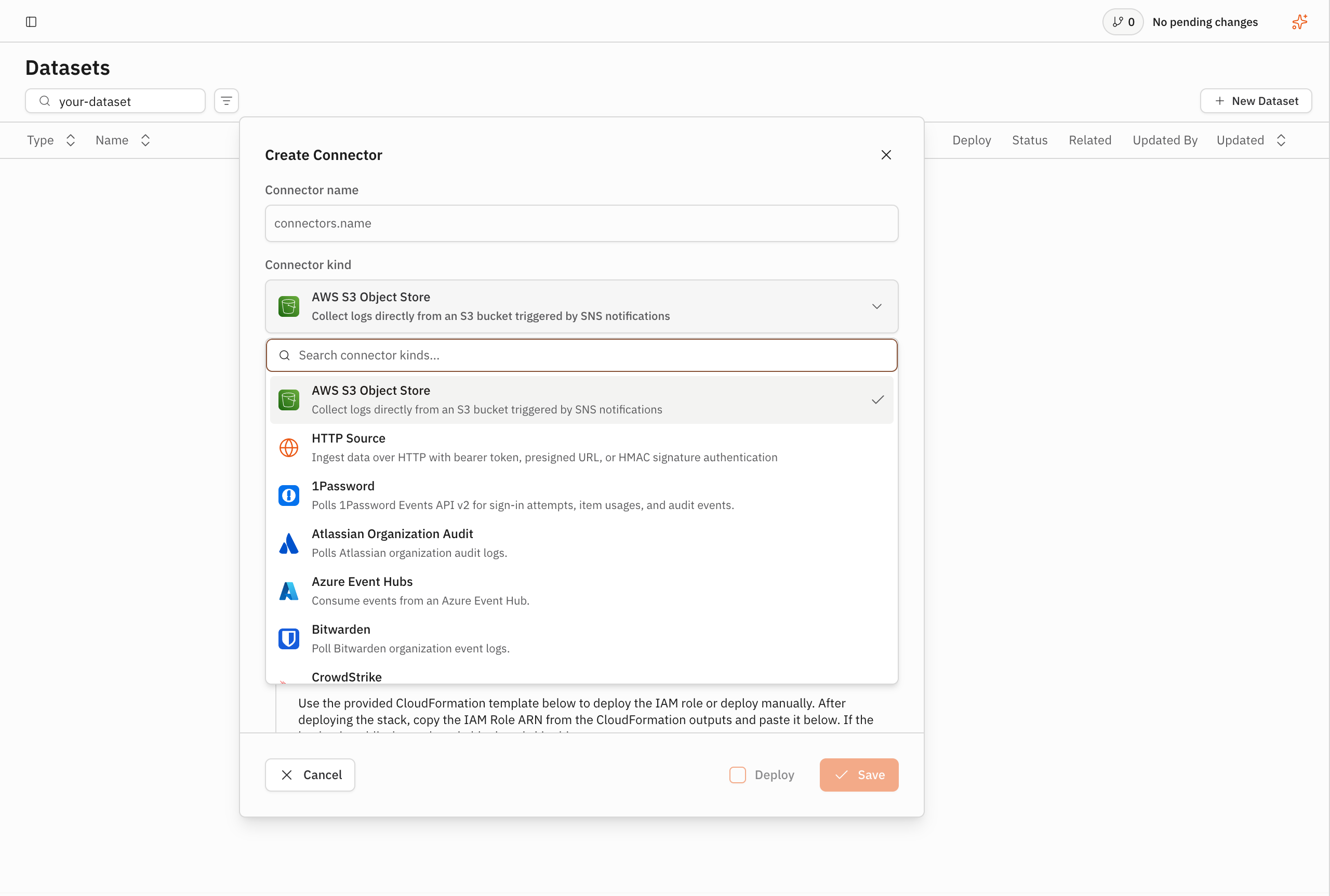Click the Related column header
The height and width of the screenshot is (896, 1330).
1090,140
